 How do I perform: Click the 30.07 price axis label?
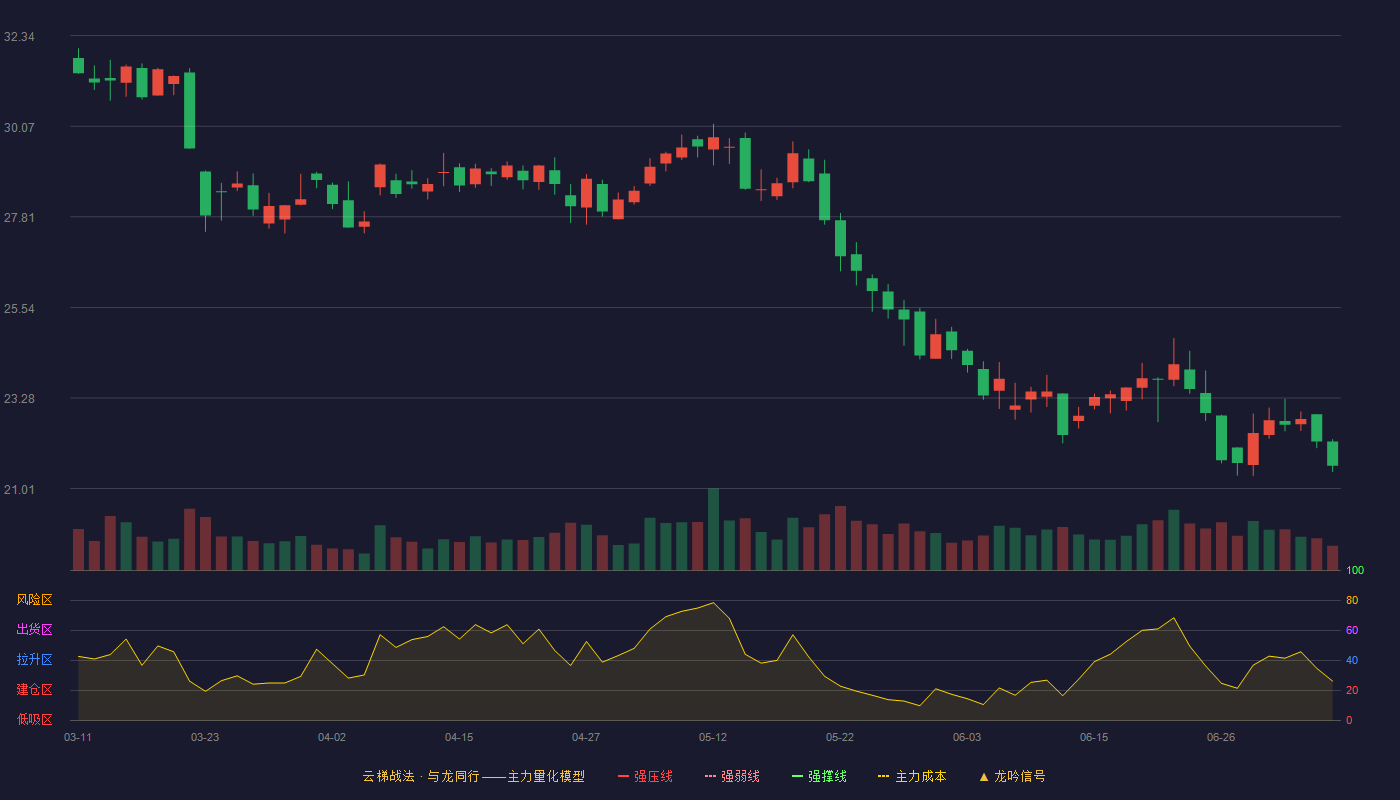19,127
